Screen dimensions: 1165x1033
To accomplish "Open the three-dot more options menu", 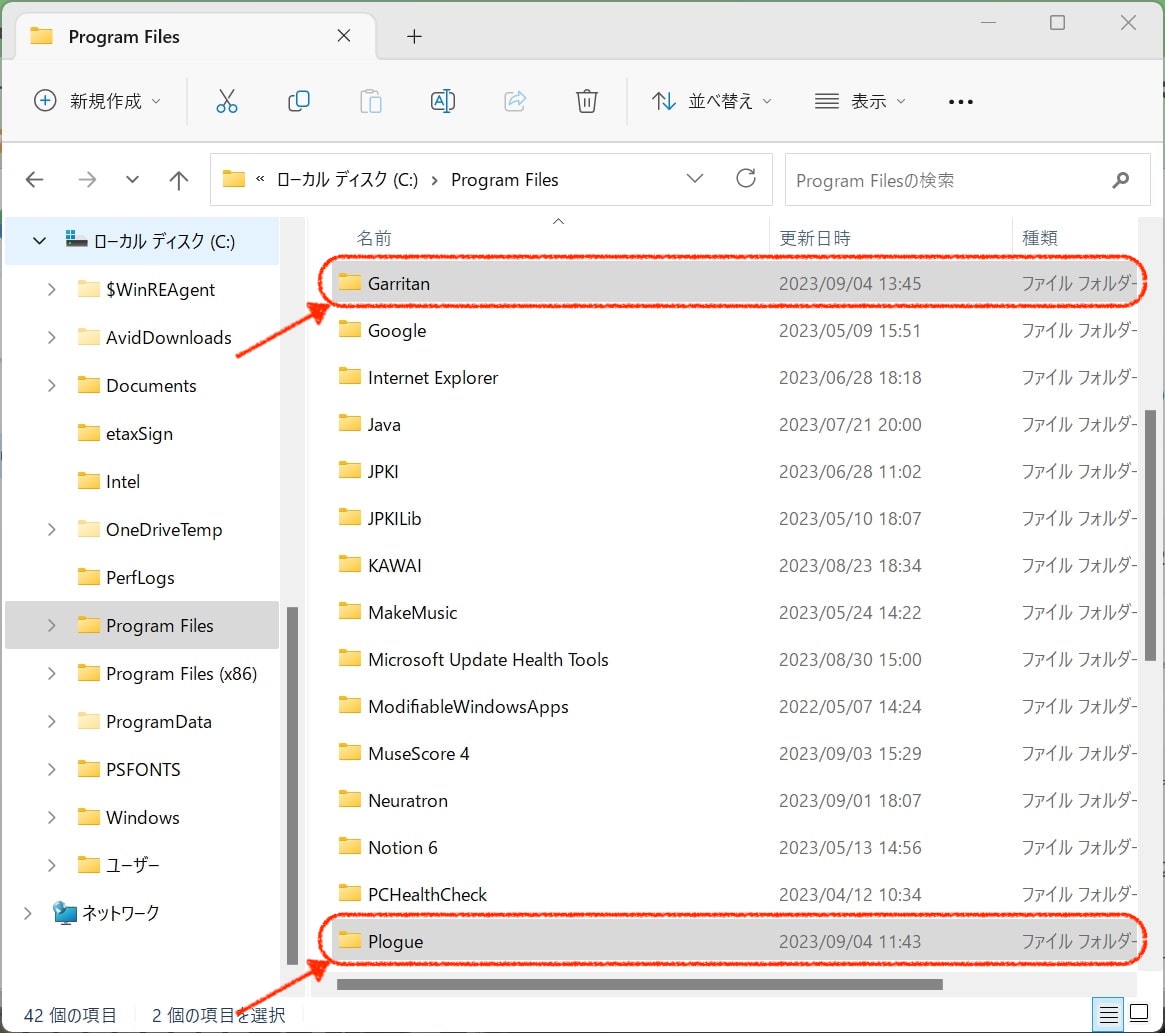I will pos(961,102).
